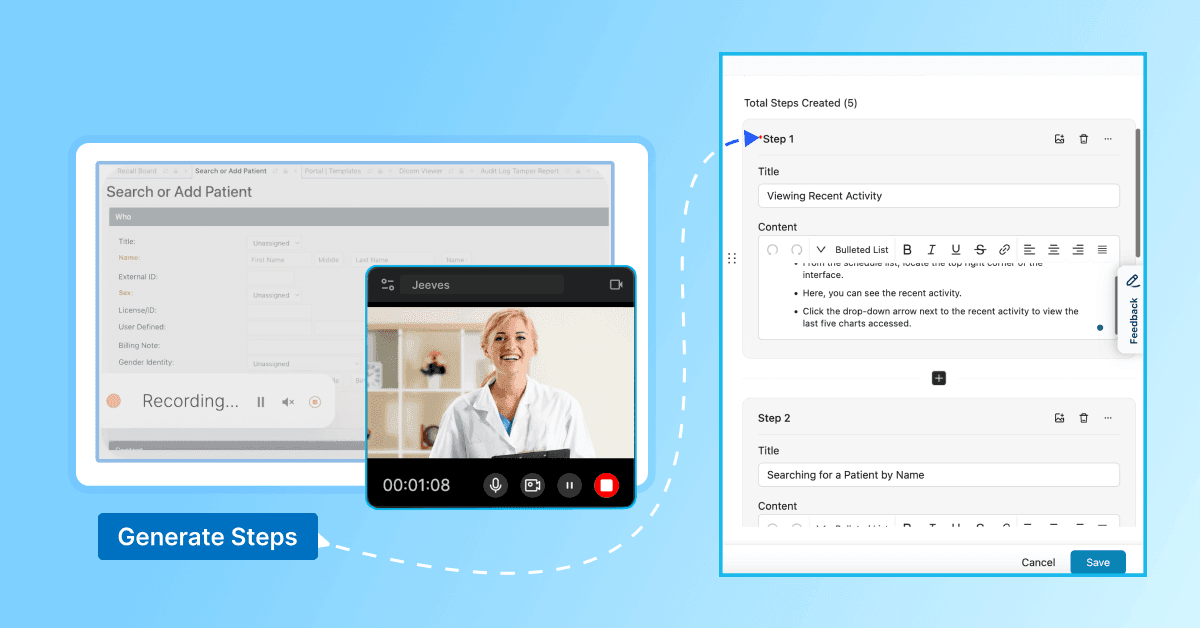
Task: Click the Jeeves name field
Action: [x=484, y=285]
